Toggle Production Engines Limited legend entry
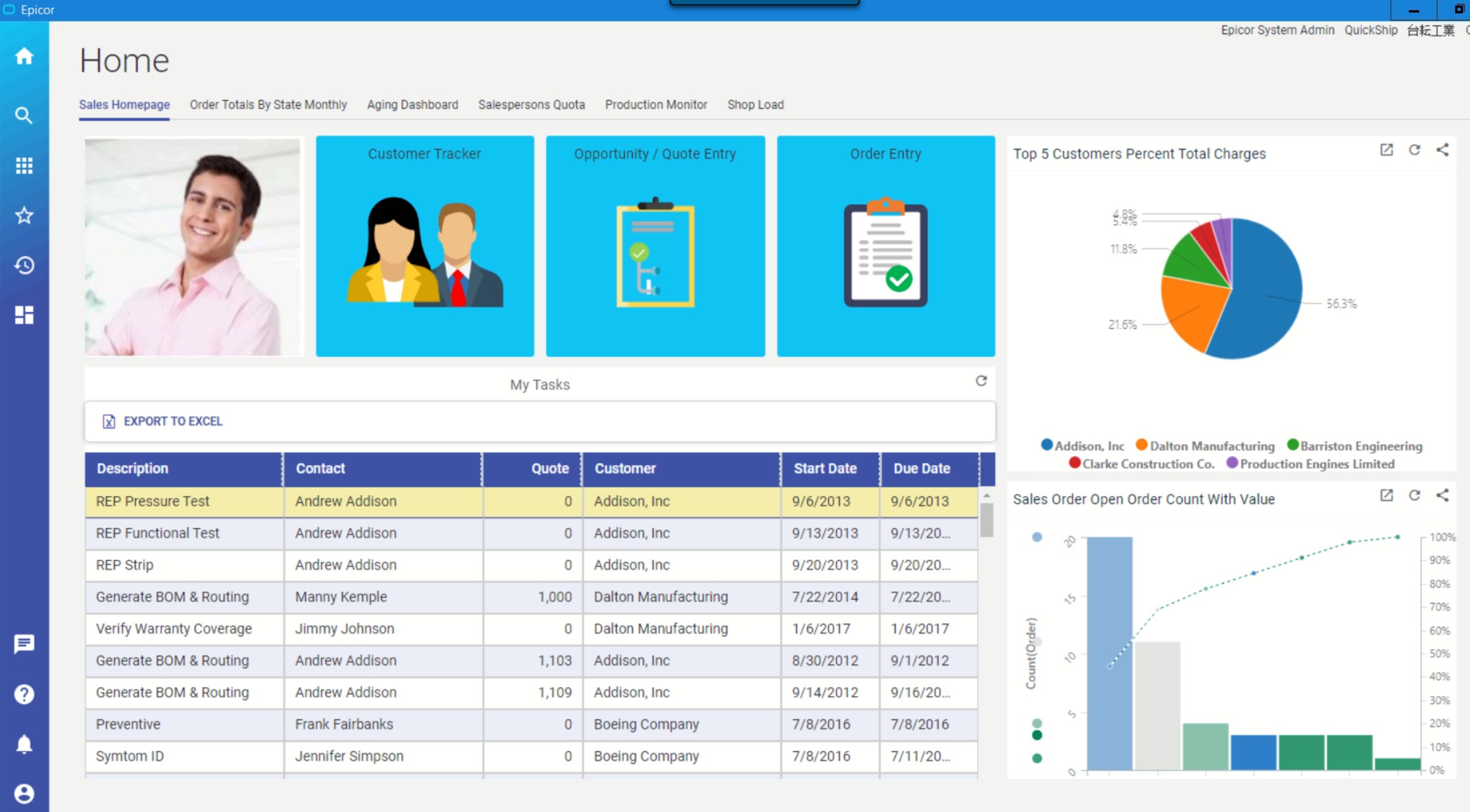Screen dimensions: 1470x812 pos(1310,464)
